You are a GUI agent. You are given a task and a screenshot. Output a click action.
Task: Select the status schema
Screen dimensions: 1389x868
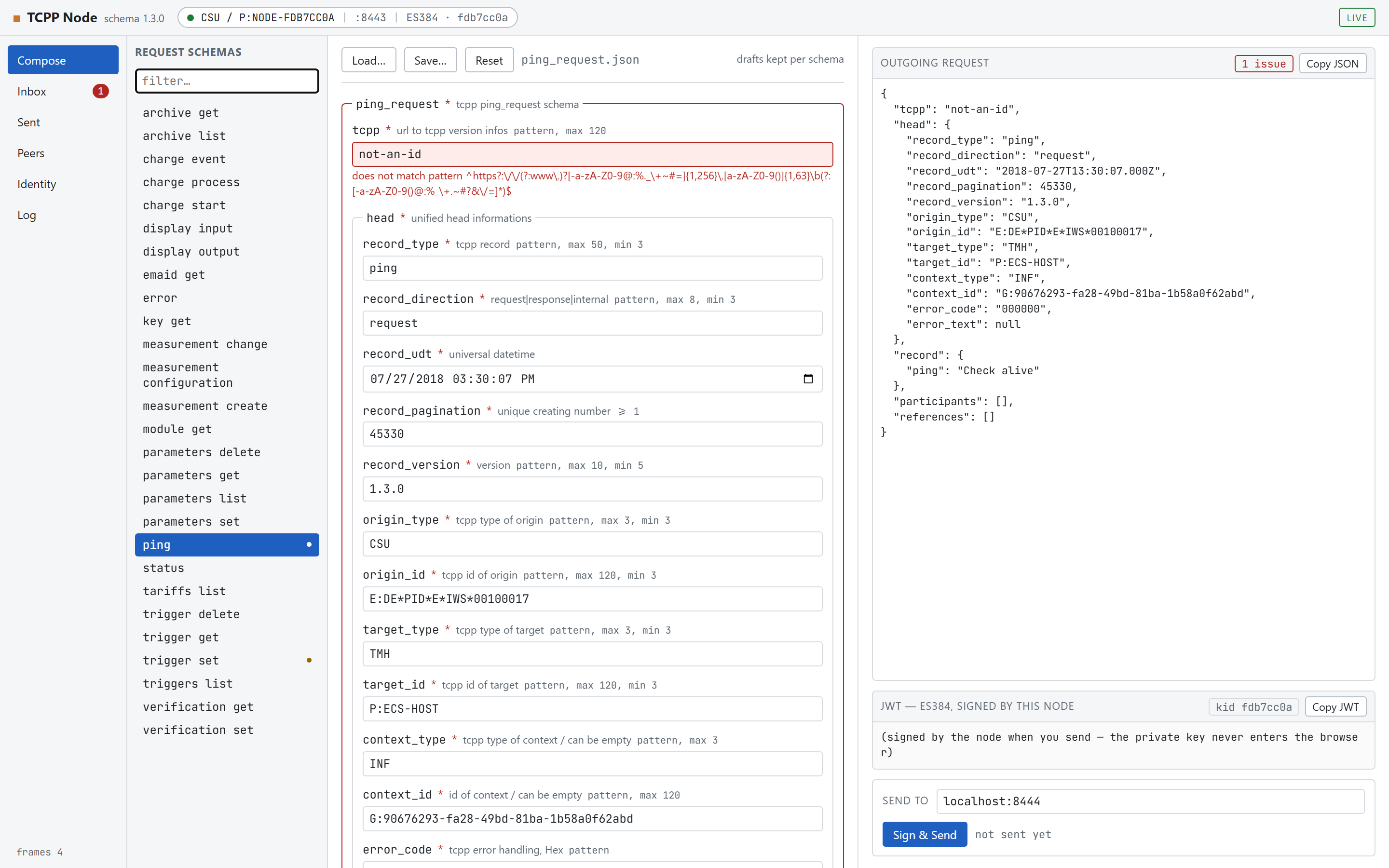click(x=227, y=569)
